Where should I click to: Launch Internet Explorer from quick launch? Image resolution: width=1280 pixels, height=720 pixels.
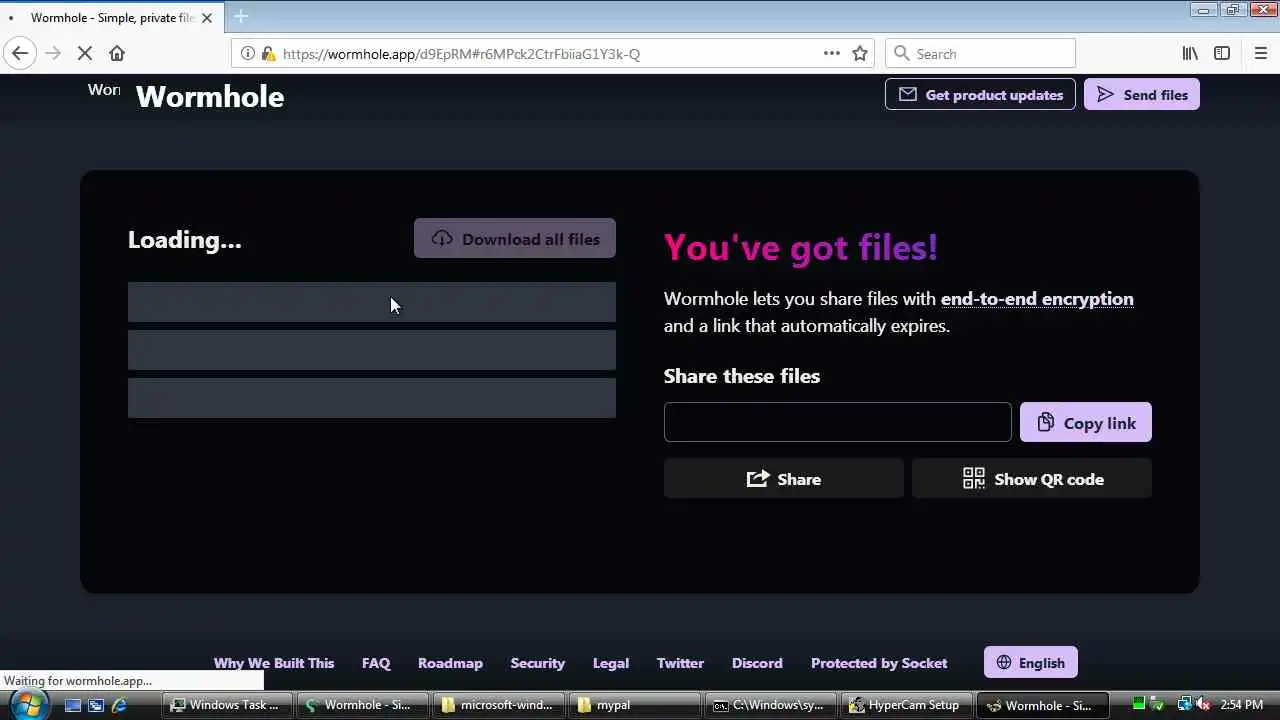click(120, 705)
